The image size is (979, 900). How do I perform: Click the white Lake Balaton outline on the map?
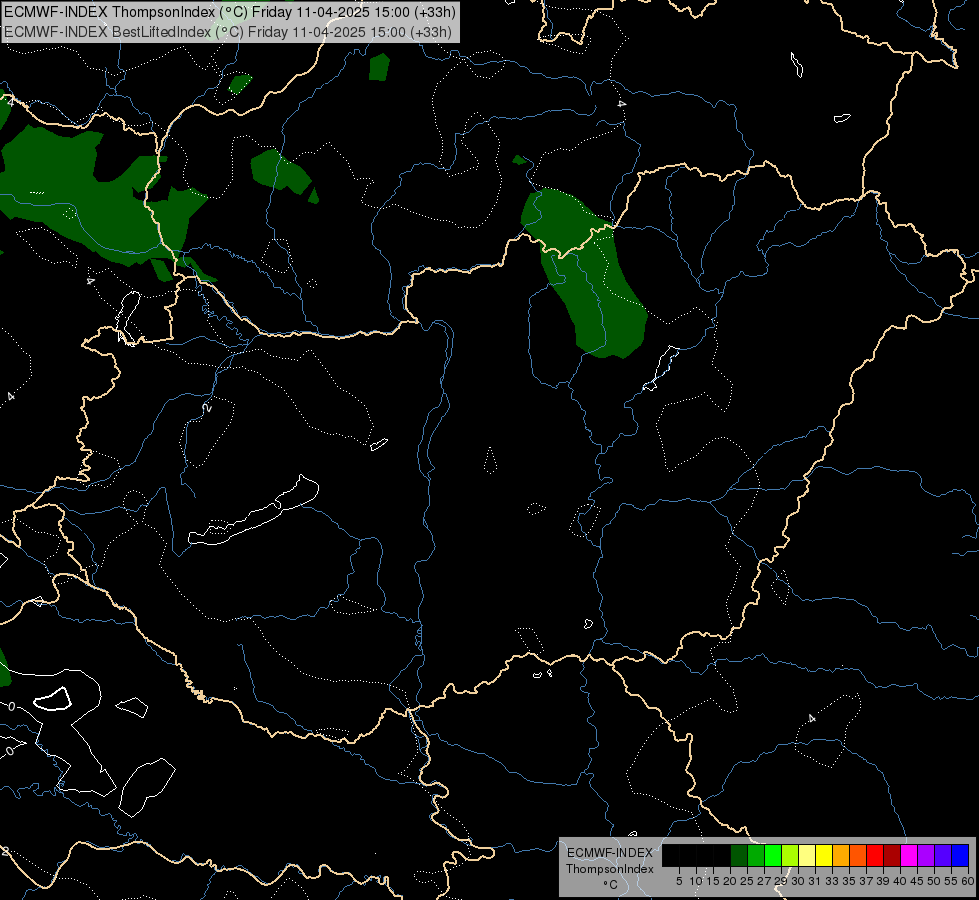(253, 512)
